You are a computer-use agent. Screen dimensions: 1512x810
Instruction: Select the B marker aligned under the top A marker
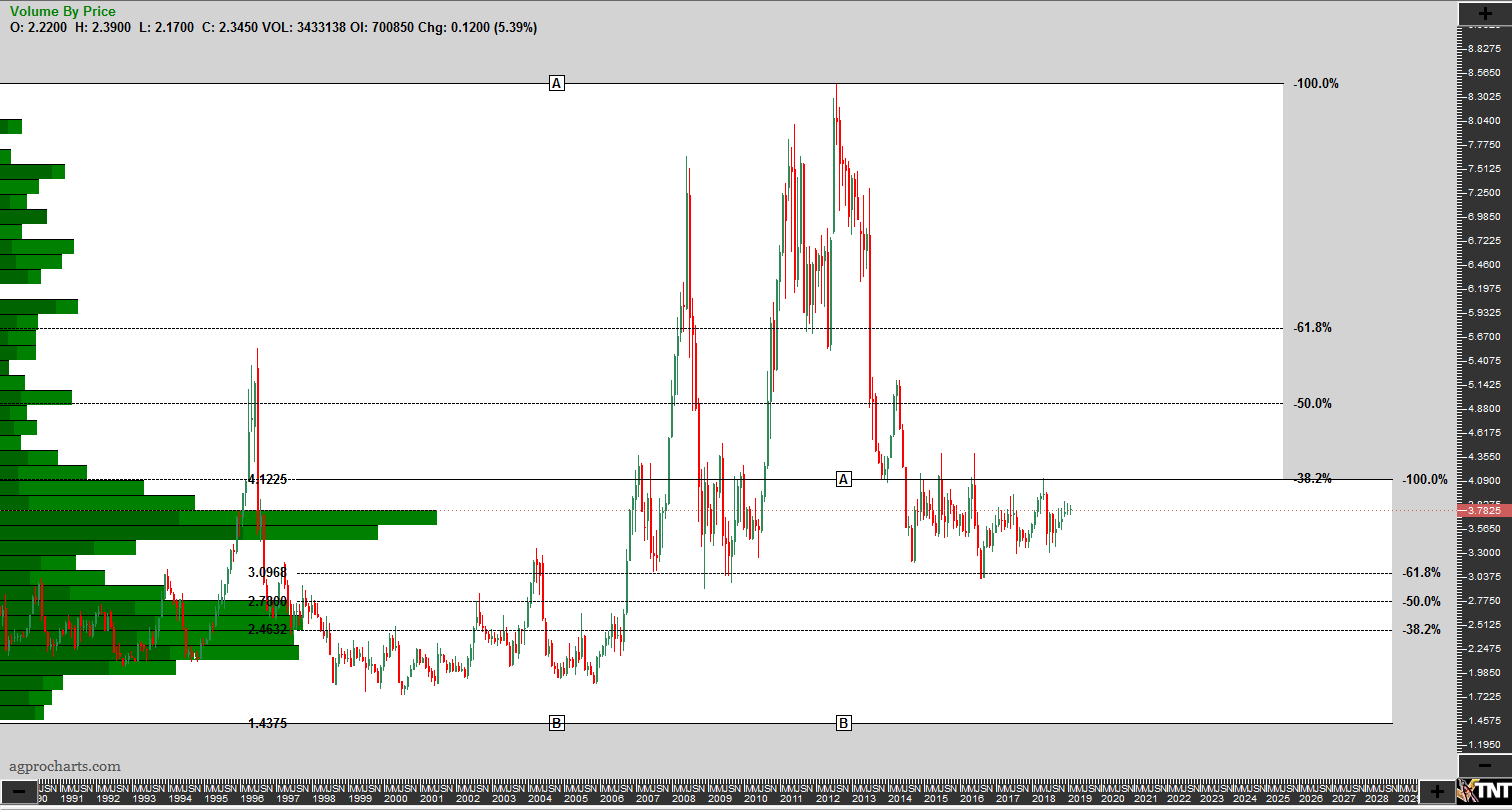[557, 722]
